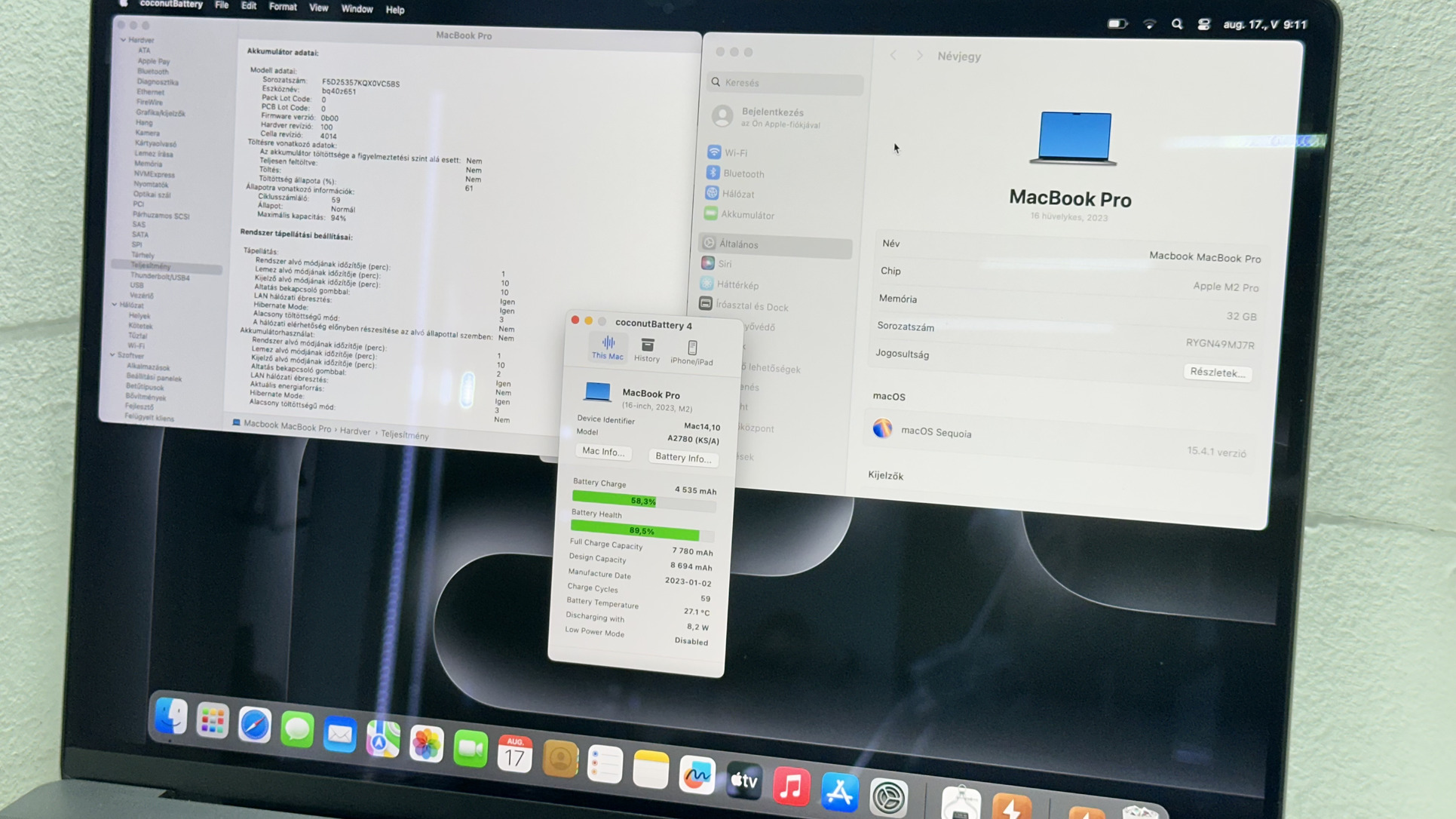Select Thunderbolt/USB4 in hardware list
1456x819 pixels.
(x=160, y=277)
